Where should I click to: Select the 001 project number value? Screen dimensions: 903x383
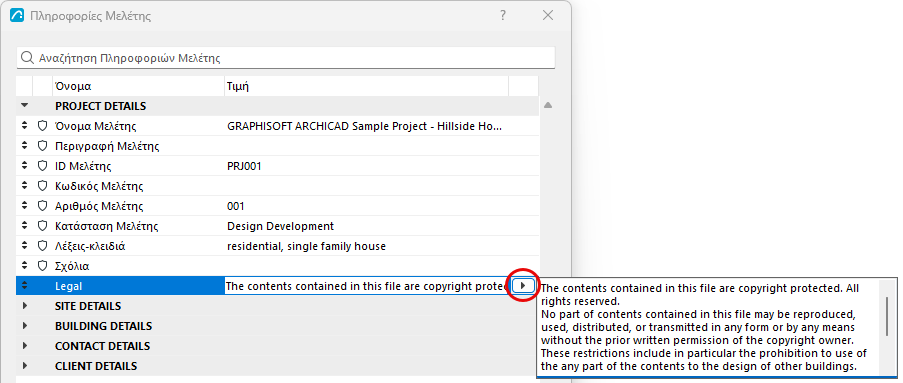[x=236, y=206]
